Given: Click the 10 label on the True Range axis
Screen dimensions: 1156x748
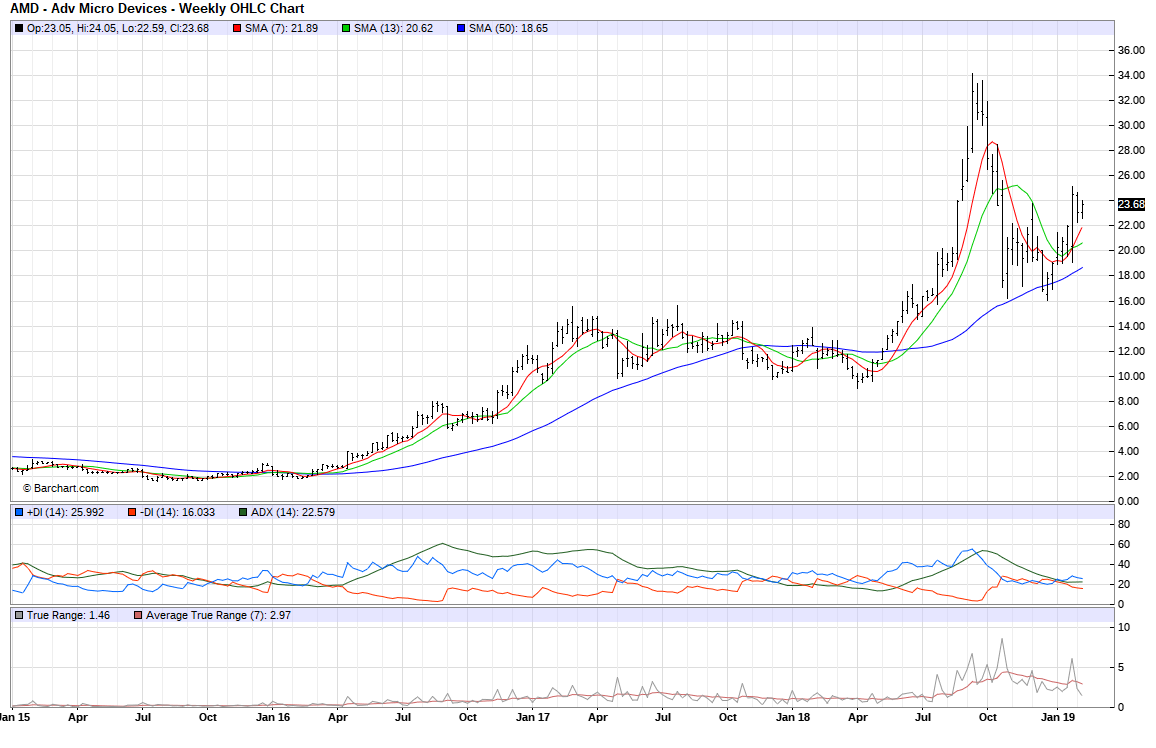Looking at the screenshot, I should (1124, 628).
